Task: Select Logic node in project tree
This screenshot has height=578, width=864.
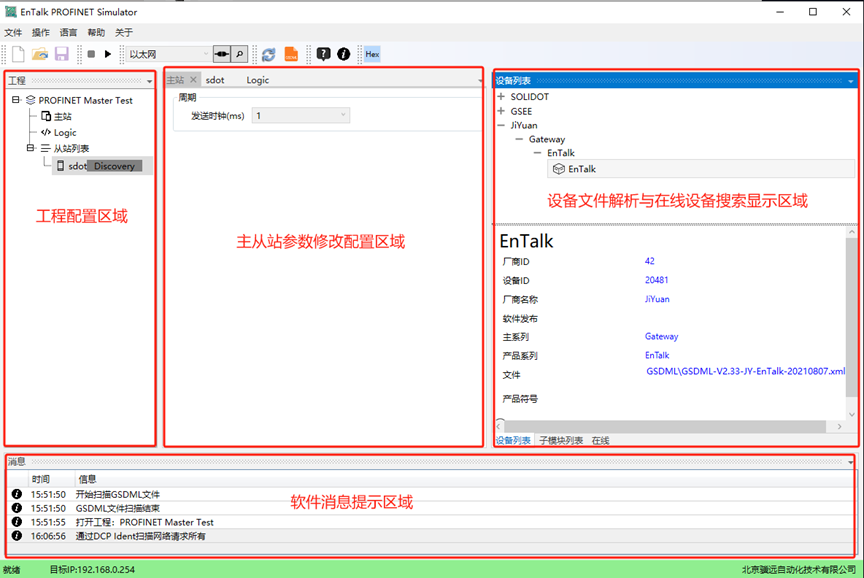Action: click(64, 132)
